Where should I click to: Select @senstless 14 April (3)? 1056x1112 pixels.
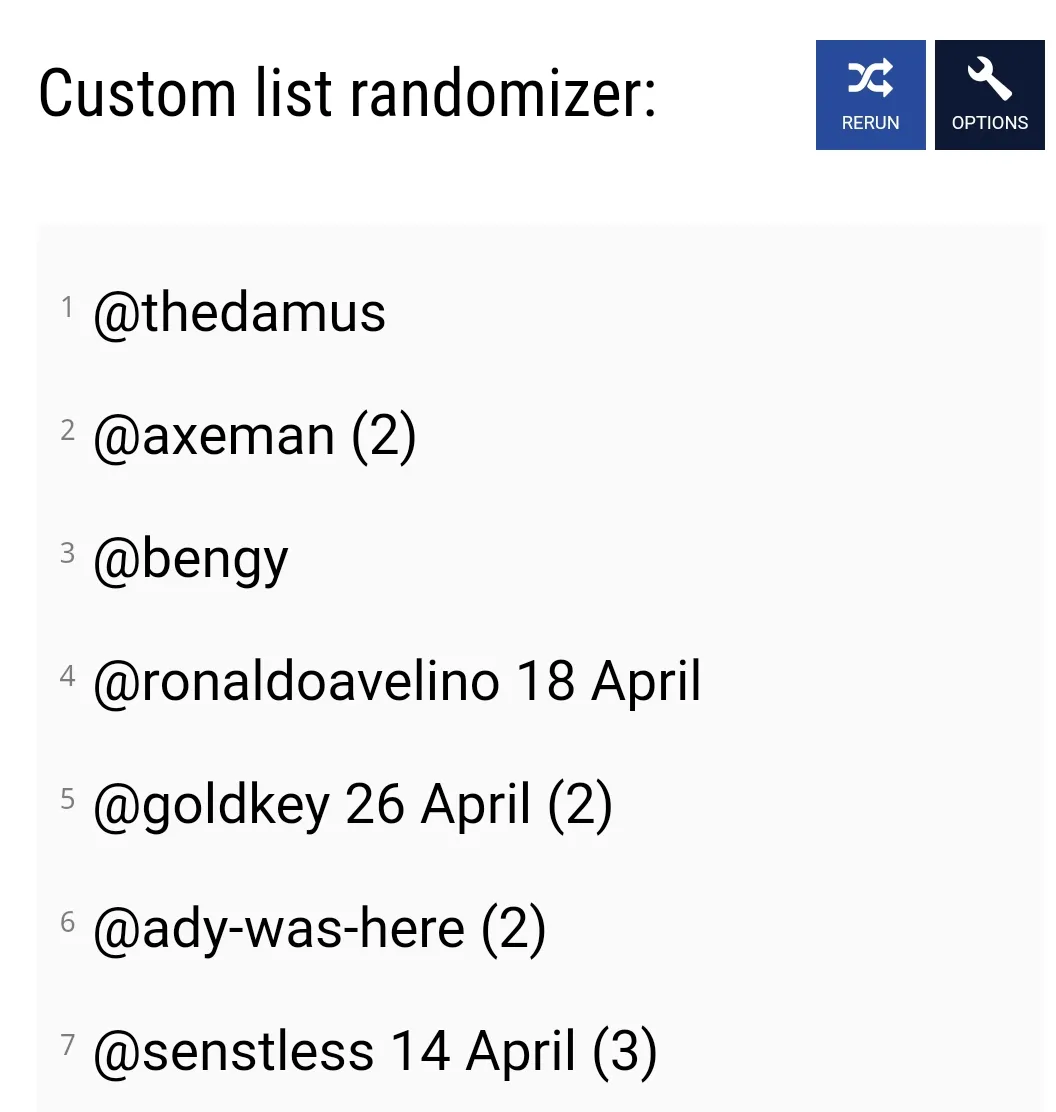coord(375,1050)
